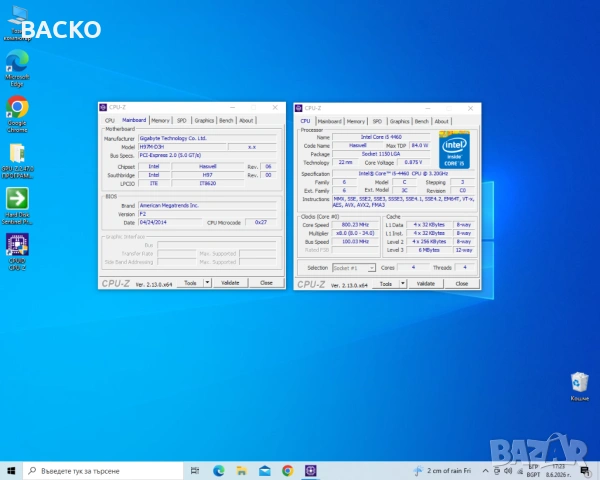Click Close button in left CPU-Z window
This screenshot has height=480, width=600.
click(x=266, y=283)
